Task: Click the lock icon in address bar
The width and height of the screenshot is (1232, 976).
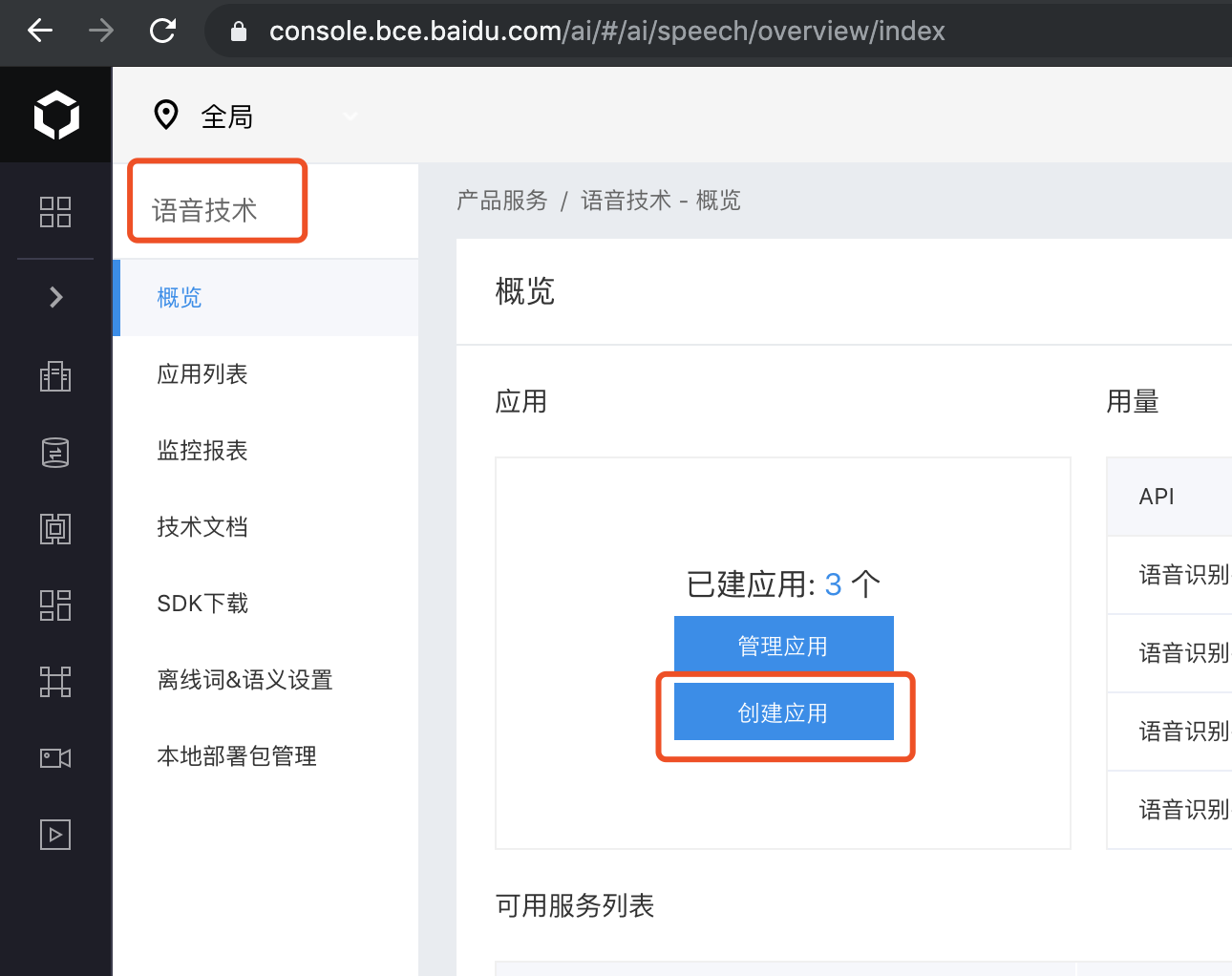Action: coord(239,32)
